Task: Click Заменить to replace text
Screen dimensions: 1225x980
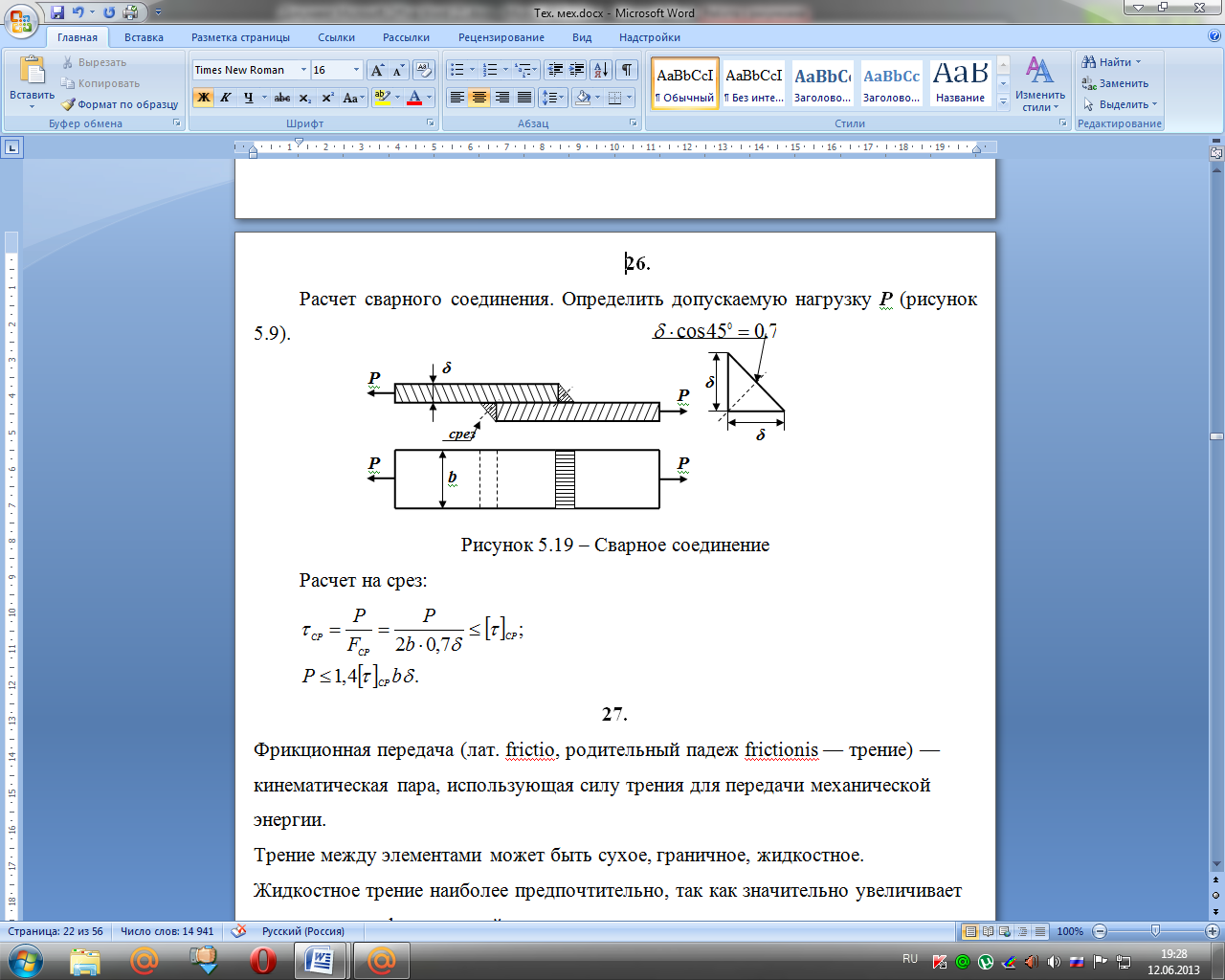Action: (1116, 83)
